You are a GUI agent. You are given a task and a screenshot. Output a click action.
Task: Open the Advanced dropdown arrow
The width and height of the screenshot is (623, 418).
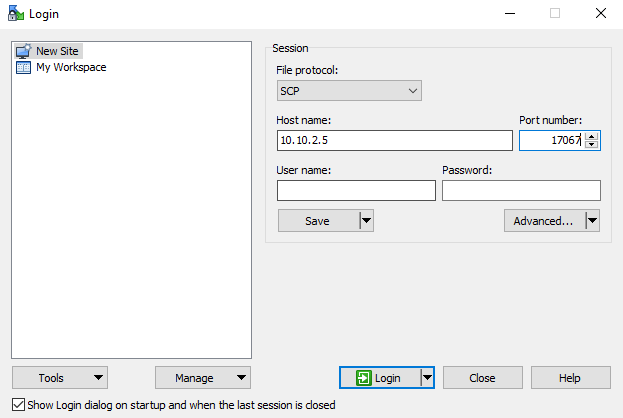(592, 221)
